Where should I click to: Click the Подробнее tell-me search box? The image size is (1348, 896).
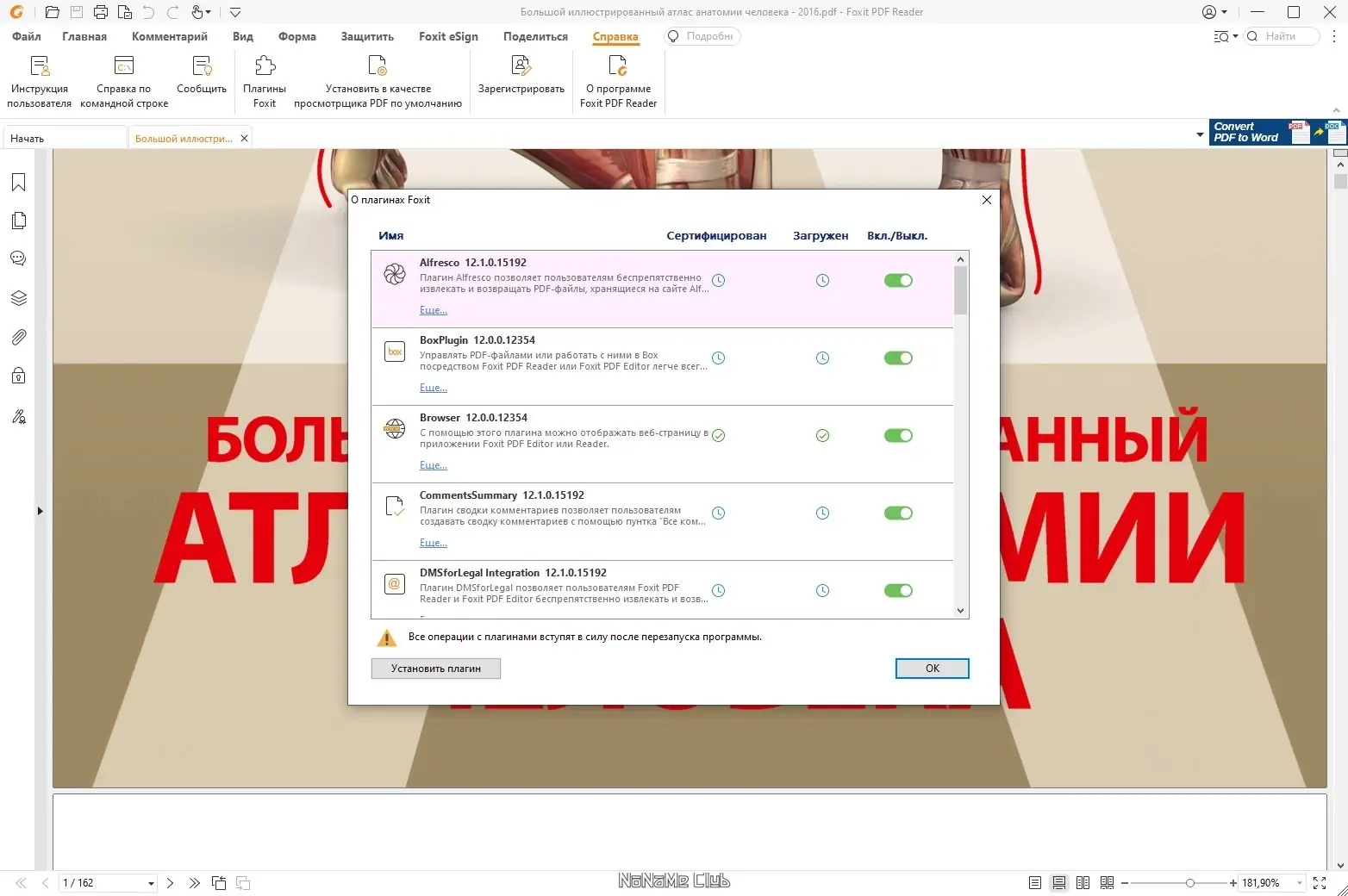703,36
